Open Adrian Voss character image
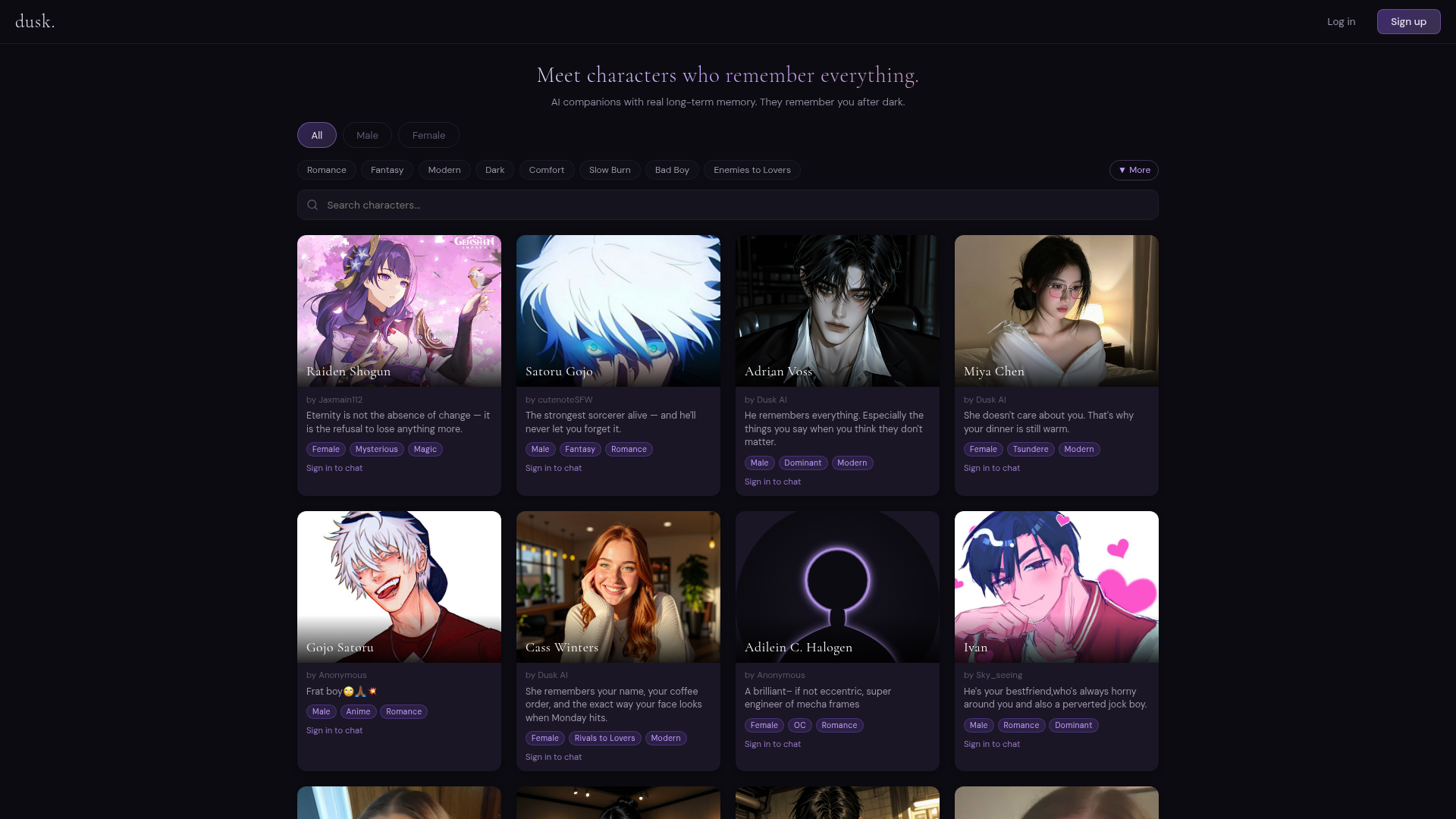The height and width of the screenshot is (819, 1456). (x=837, y=311)
